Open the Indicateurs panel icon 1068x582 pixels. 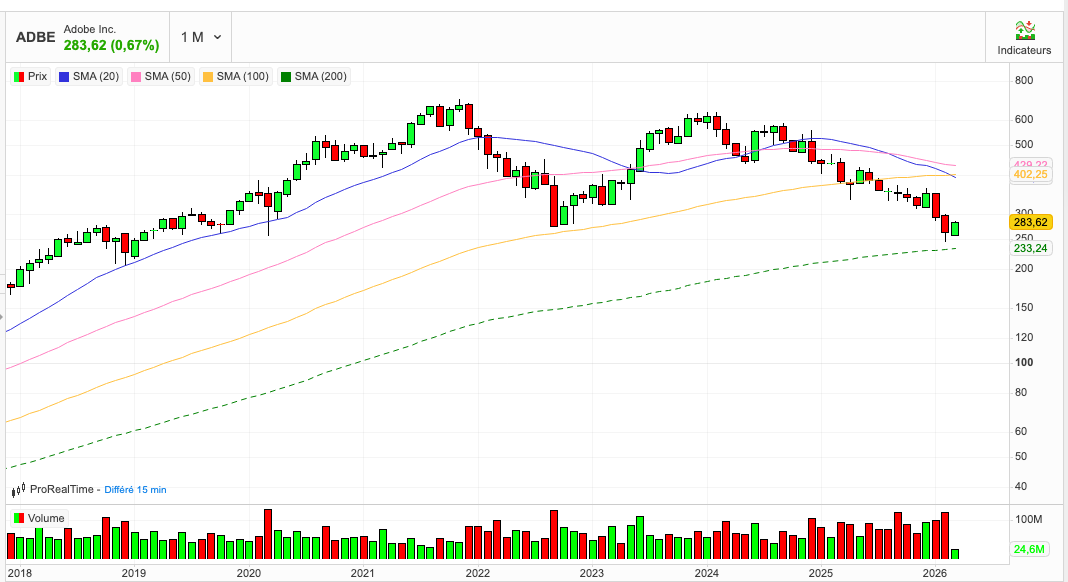(x=1024, y=30)
